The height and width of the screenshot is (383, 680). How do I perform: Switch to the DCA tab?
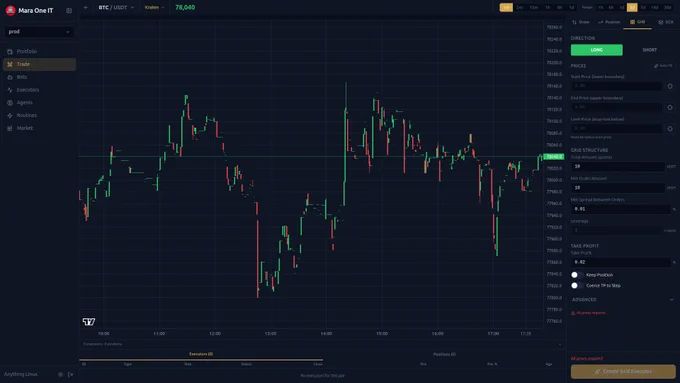tap(666, 22)
